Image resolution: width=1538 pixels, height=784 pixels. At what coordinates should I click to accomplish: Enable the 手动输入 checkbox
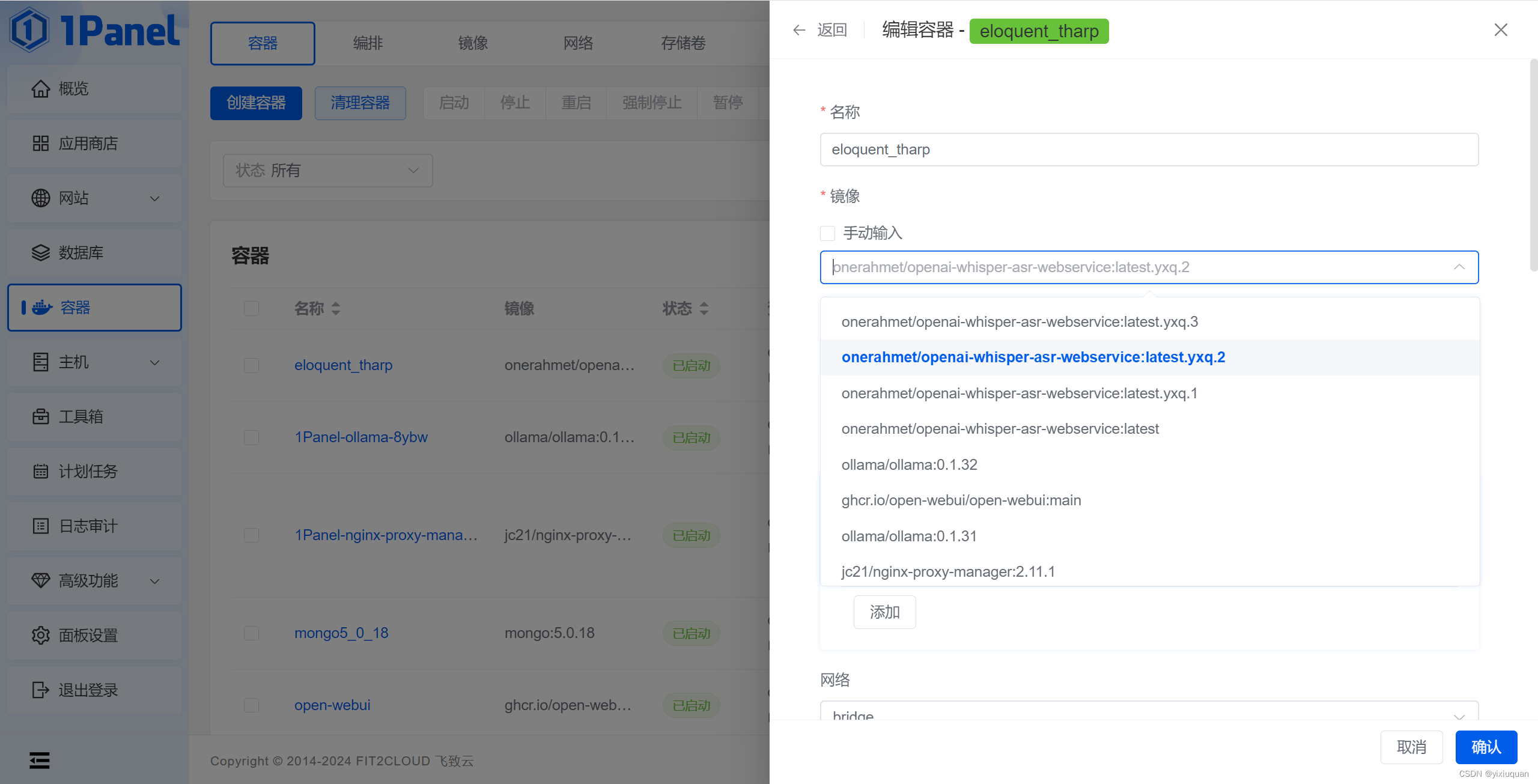point(827,233)
